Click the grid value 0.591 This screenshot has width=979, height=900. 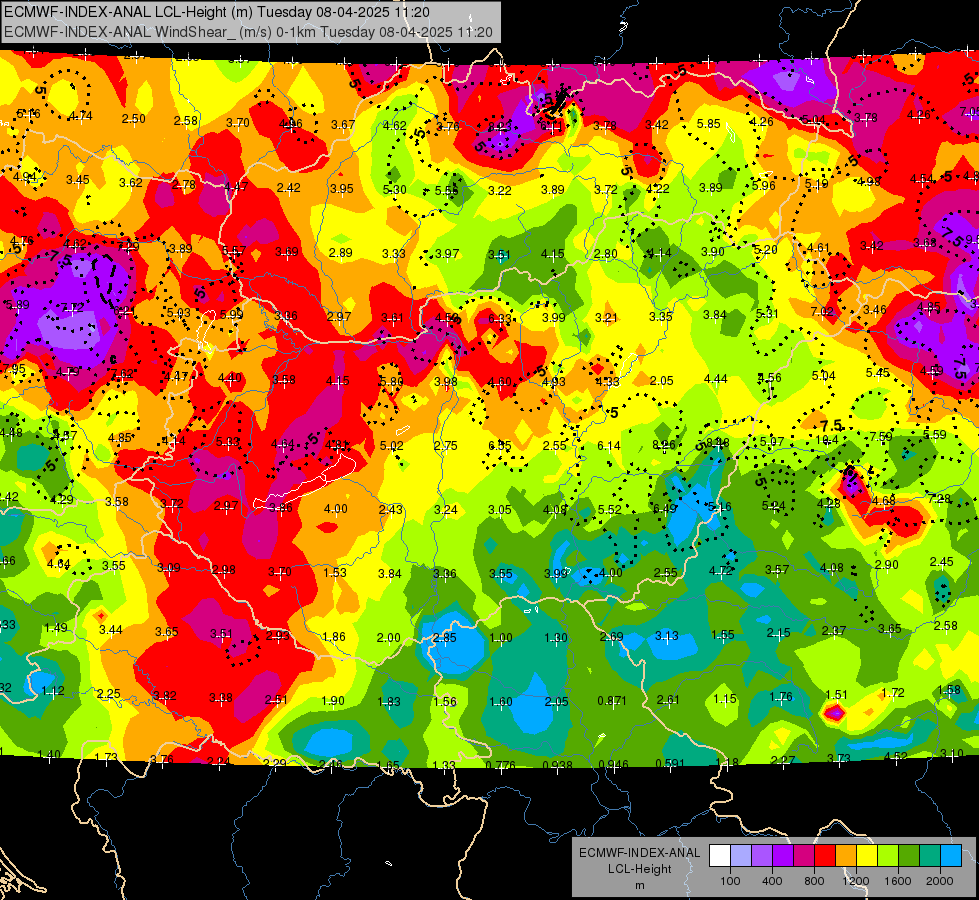tap(669, 763)
